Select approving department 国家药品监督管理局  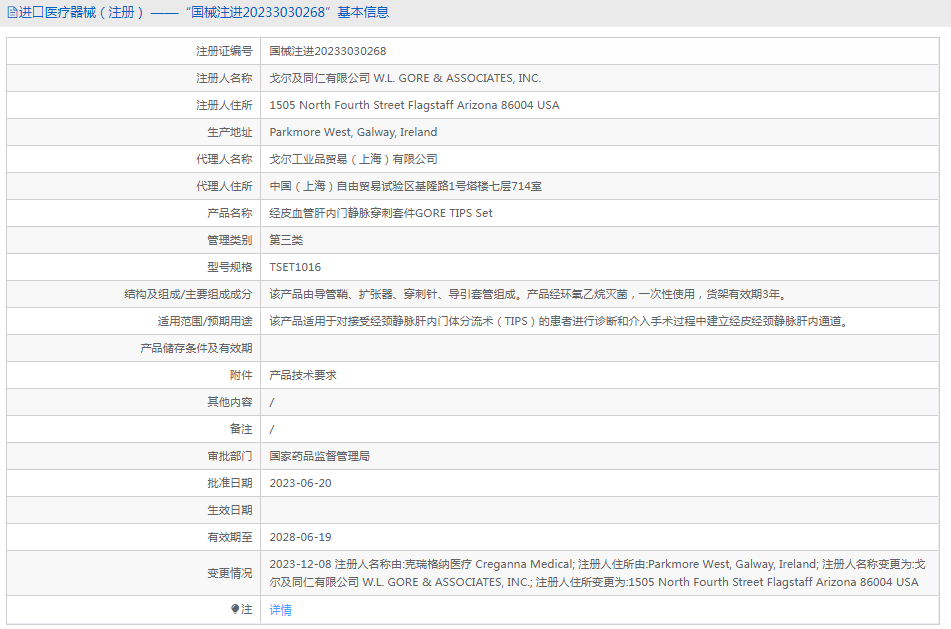(x=320, y=456)
